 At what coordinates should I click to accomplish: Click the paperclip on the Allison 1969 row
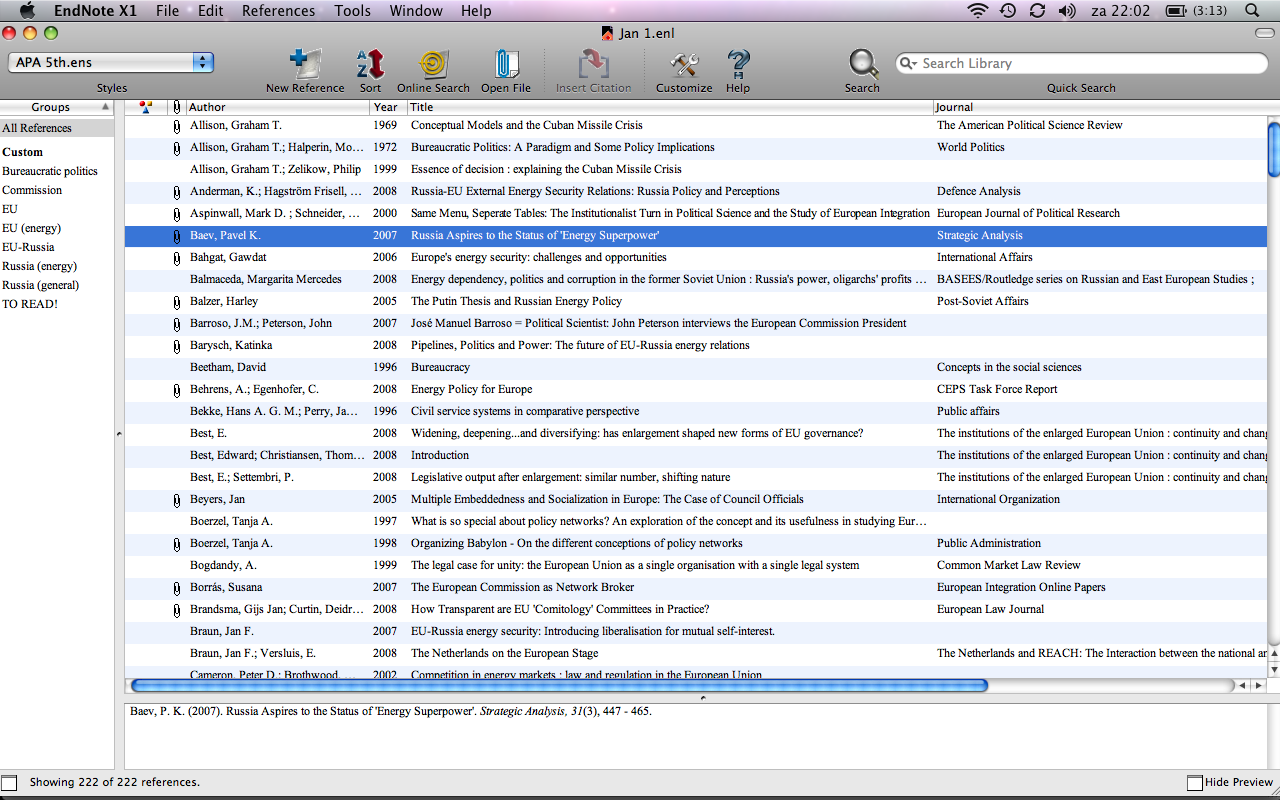point(177,126)
